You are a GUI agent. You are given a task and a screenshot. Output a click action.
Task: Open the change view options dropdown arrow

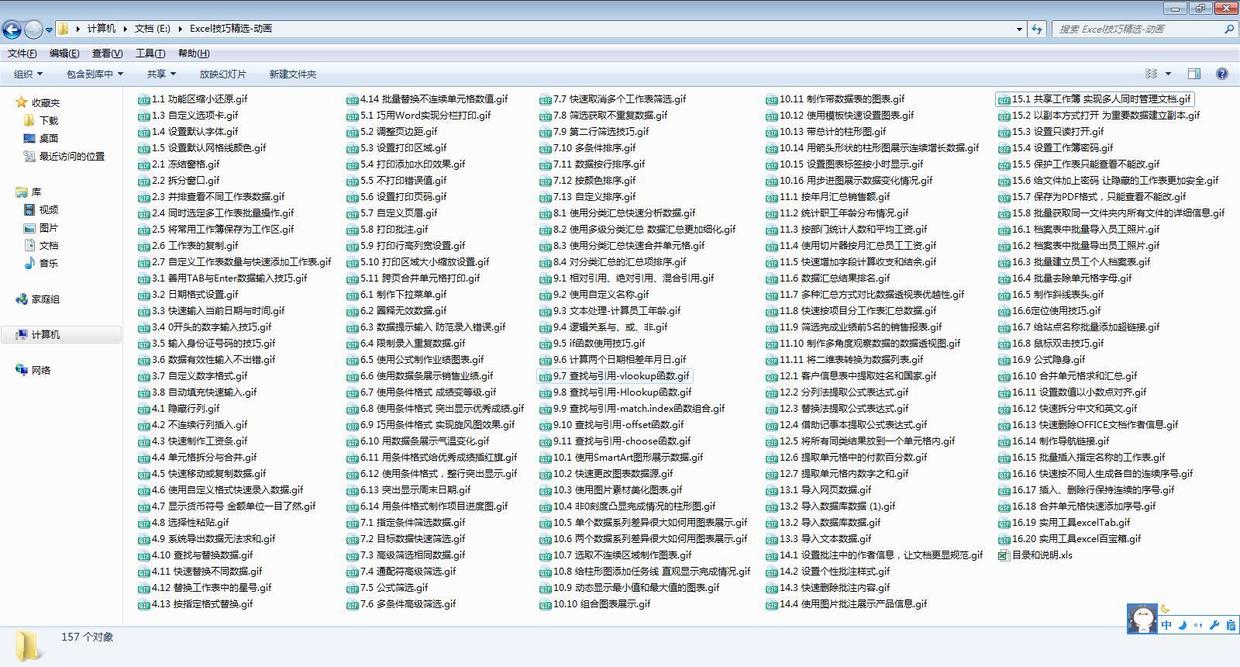click(1167, 74)
